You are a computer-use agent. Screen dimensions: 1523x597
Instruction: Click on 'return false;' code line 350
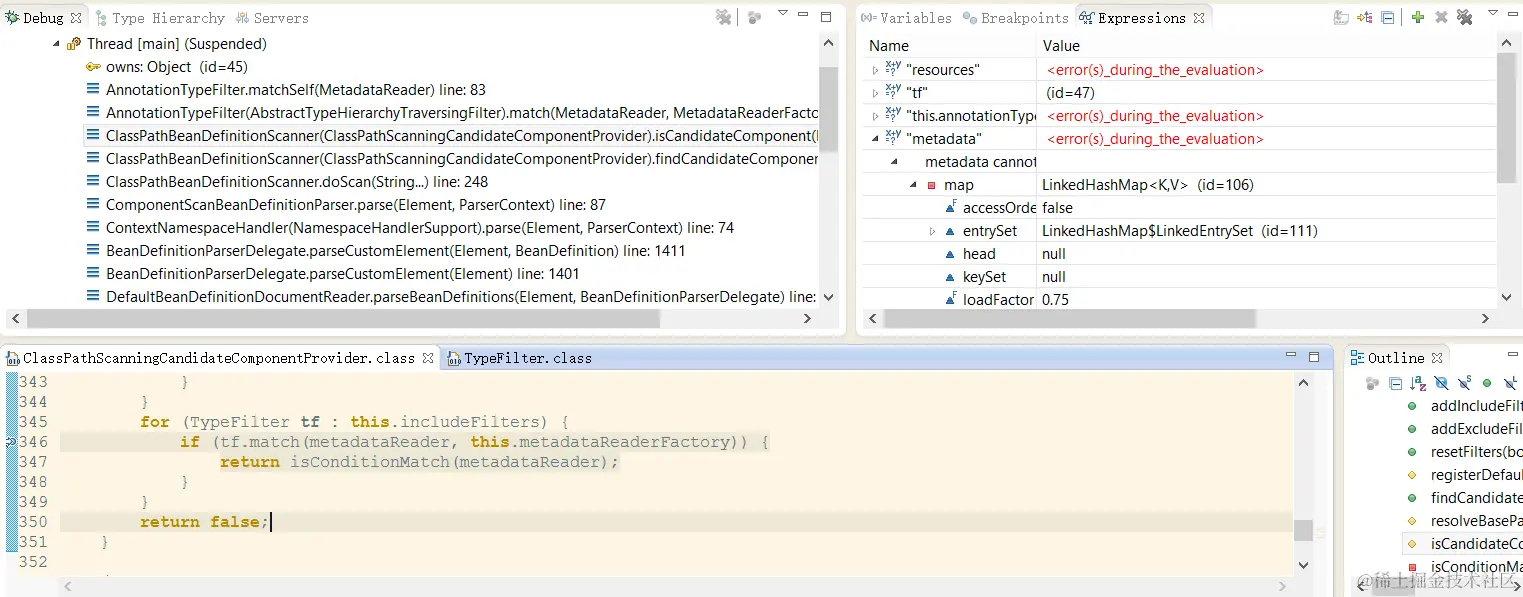coord(204,522)
